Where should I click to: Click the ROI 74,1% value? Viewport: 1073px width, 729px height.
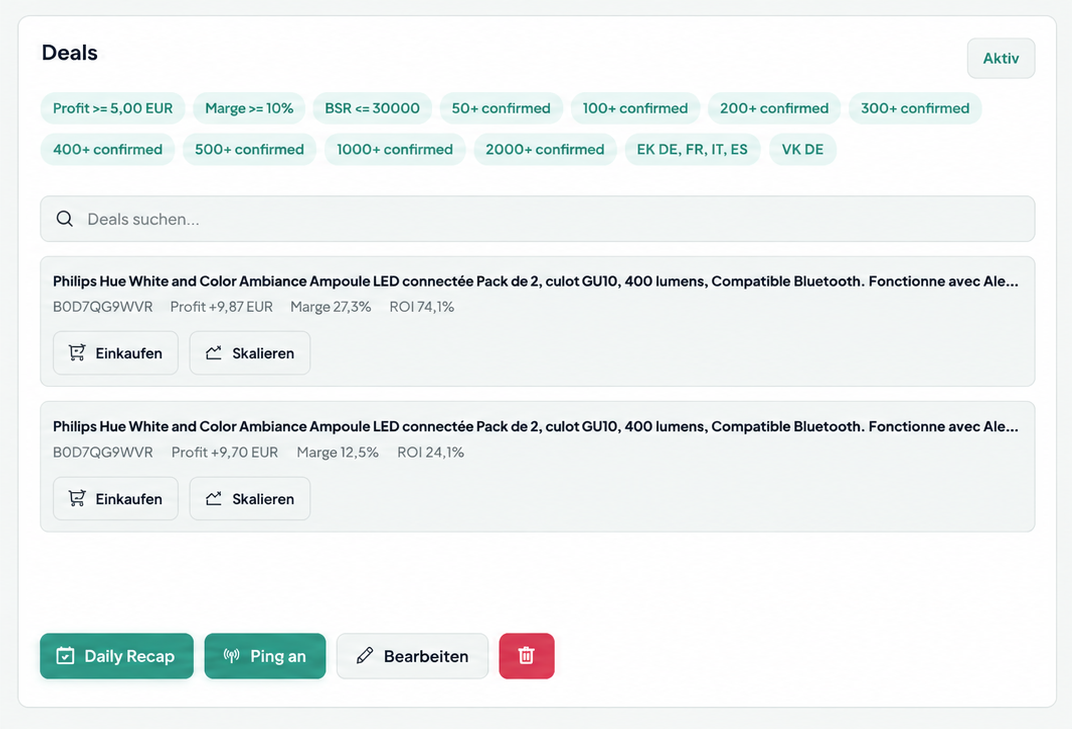click(x=422, y=307)
